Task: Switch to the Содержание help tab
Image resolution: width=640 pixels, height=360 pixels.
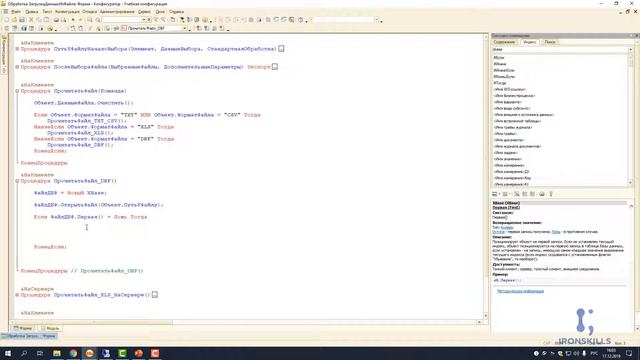Action: point(504,42)
